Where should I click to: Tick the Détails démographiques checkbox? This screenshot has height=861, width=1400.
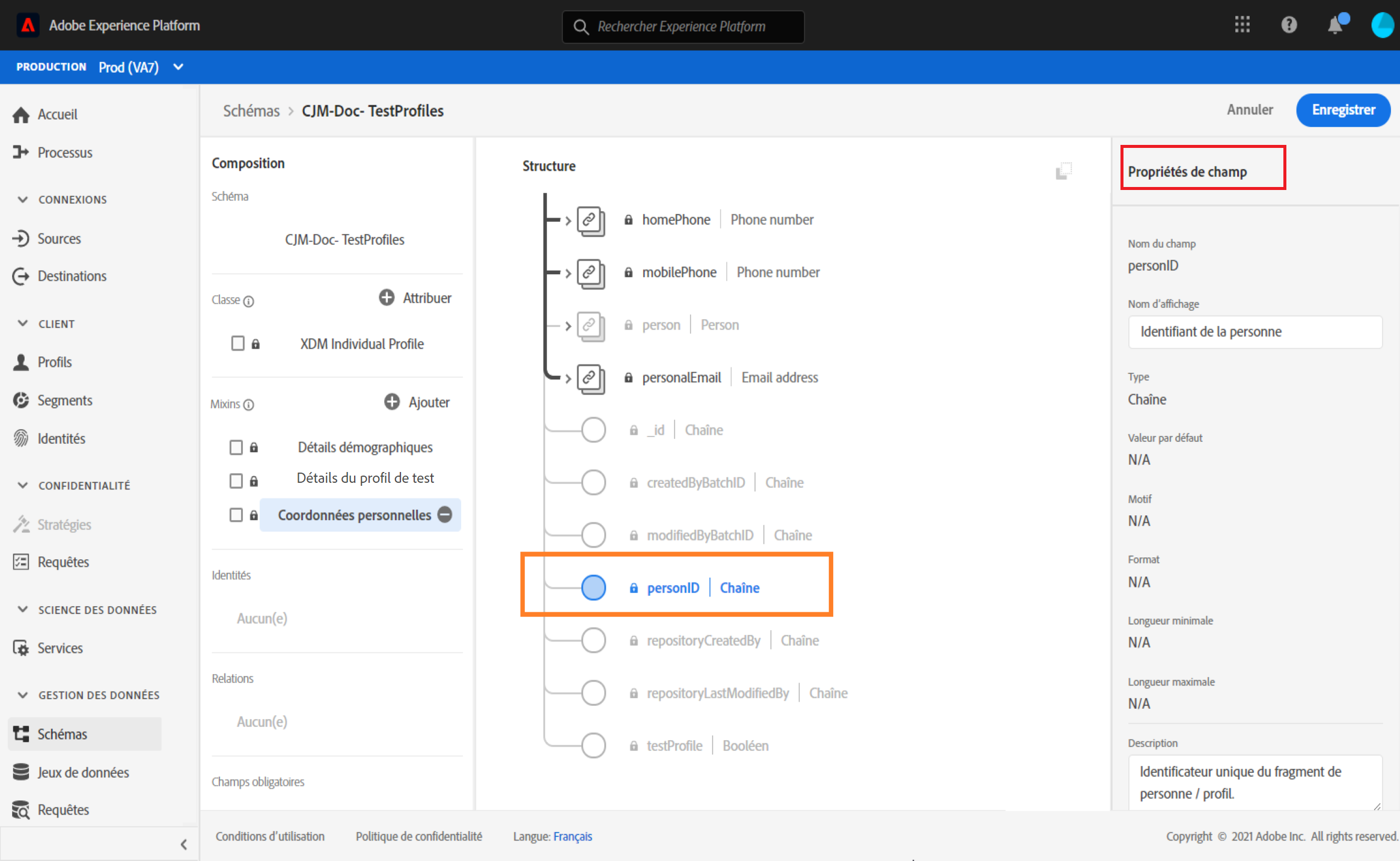point(236,447)
